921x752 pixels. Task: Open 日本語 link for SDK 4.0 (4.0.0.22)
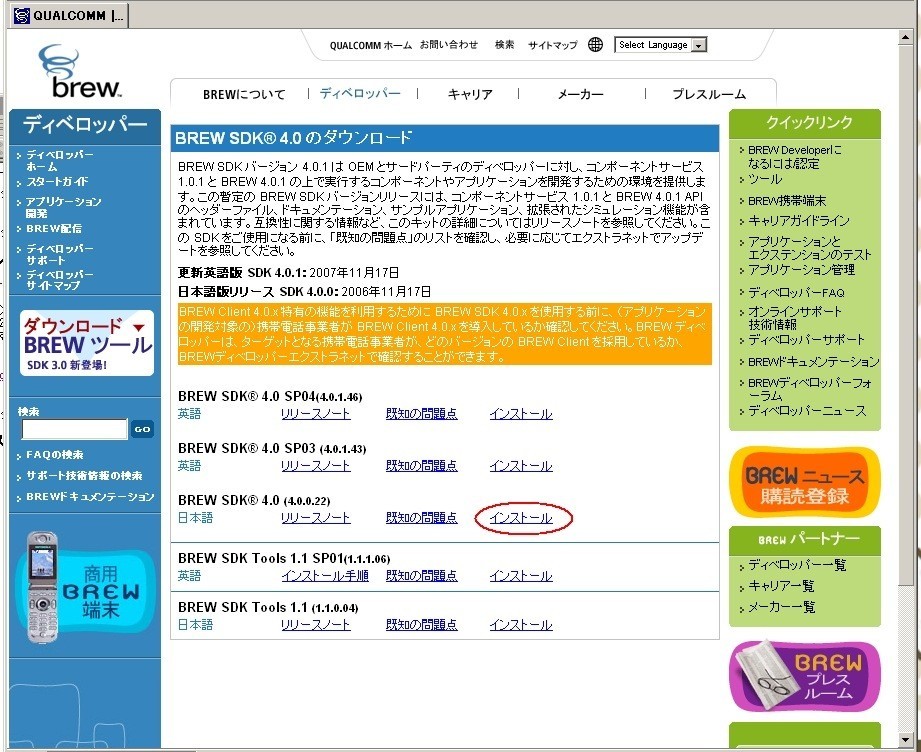[195, 518]
